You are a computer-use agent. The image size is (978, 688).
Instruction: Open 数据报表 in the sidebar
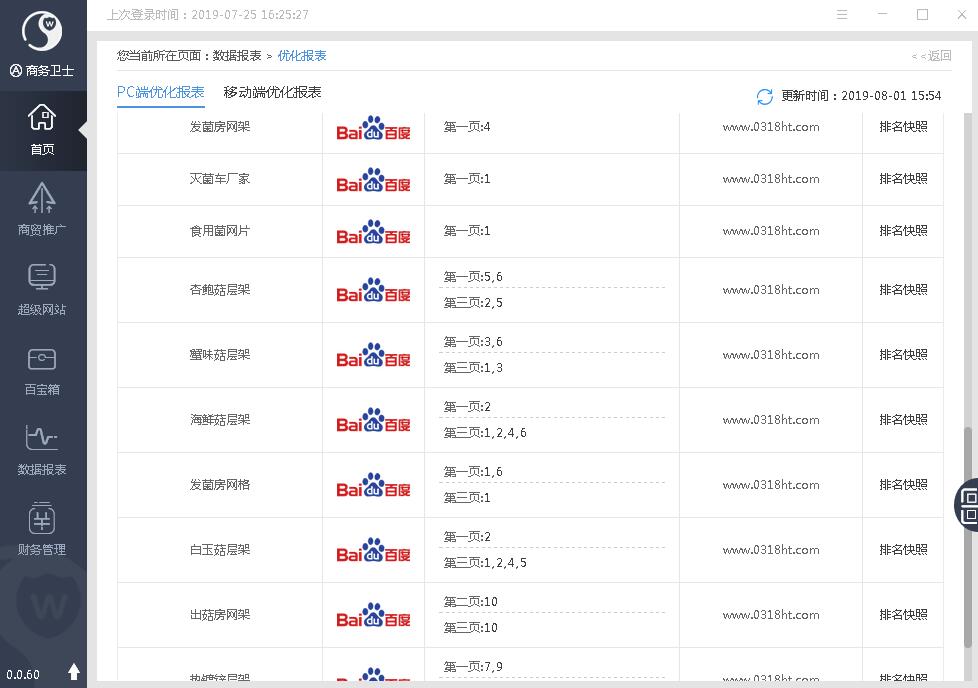tap(42, 449)
